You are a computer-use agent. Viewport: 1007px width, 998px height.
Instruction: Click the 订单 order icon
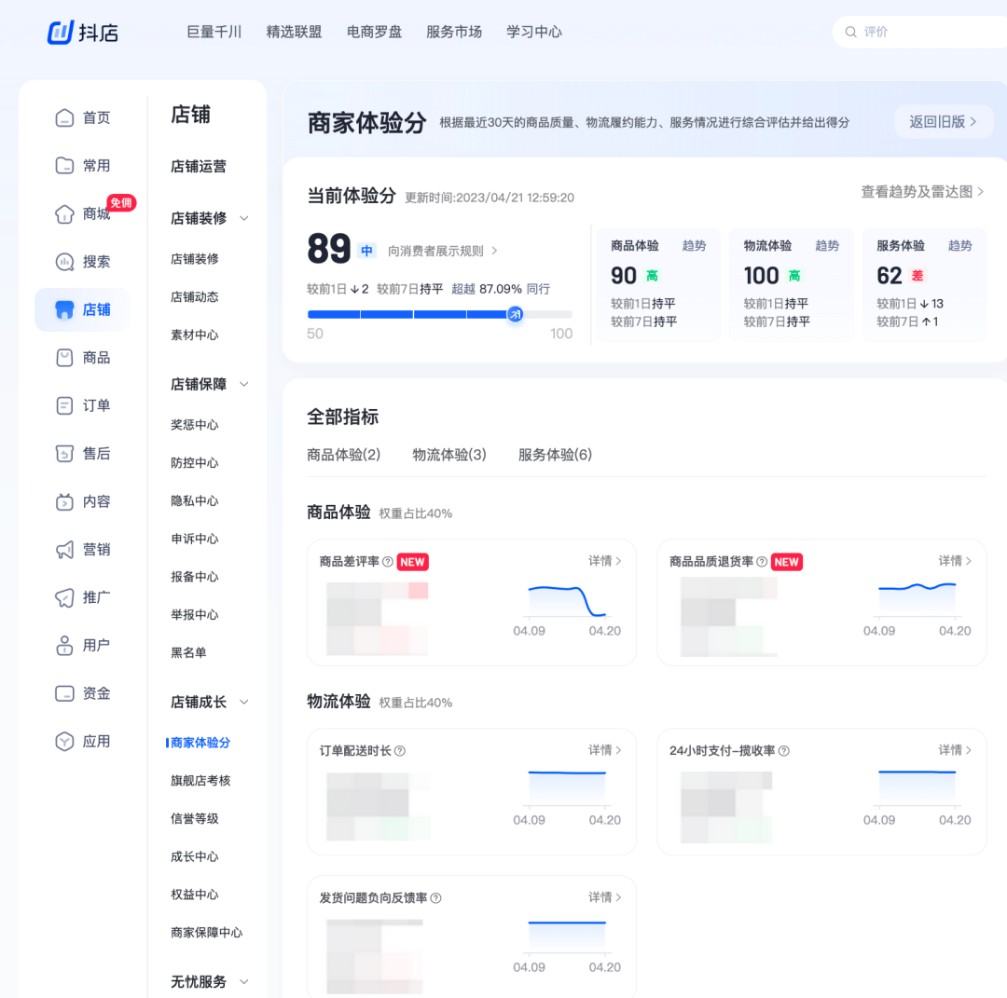coord(64,405)
